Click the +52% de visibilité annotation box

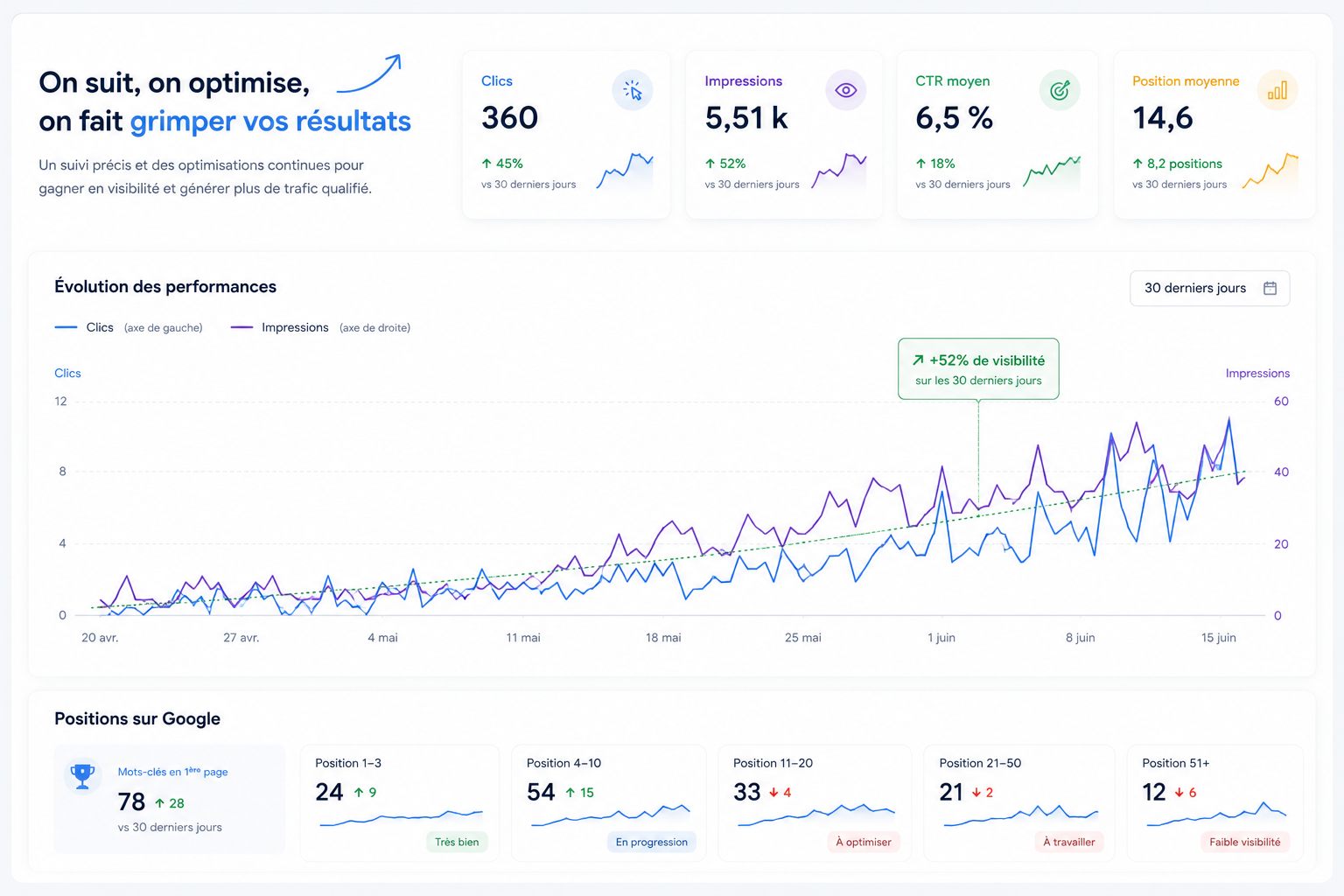(978, 369)
